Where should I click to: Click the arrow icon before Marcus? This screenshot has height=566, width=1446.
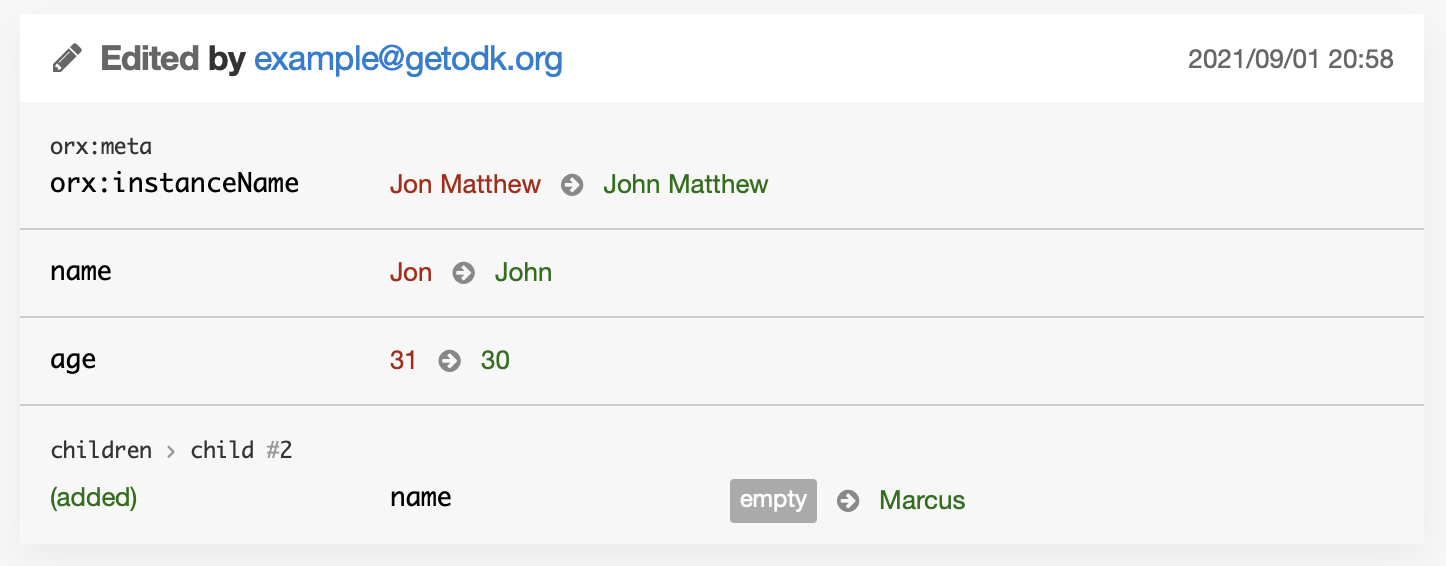(848, 501)
